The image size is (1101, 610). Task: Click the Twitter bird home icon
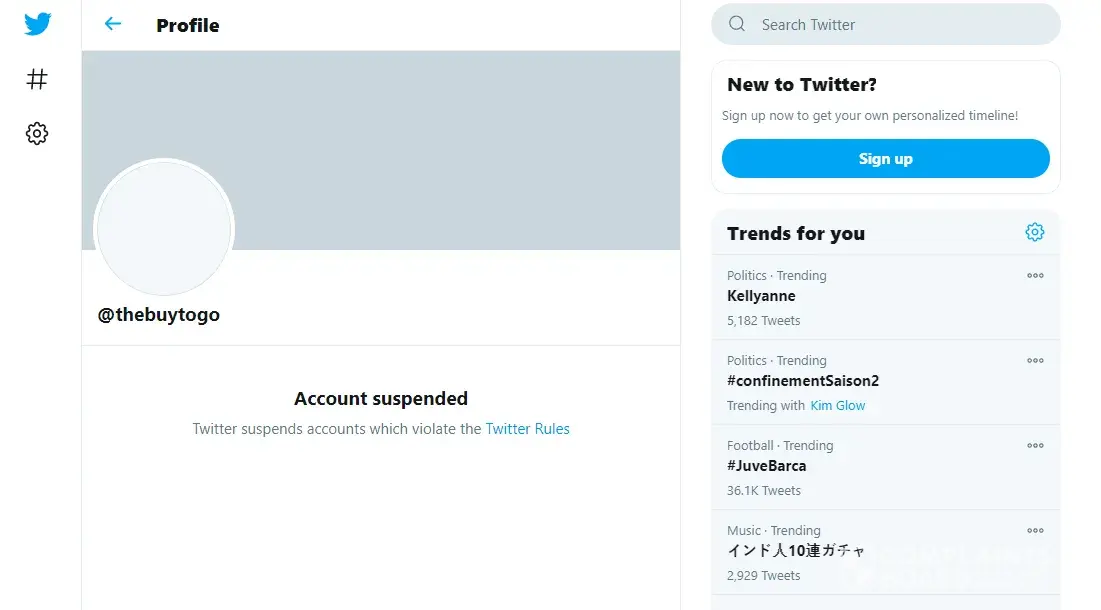38,25
